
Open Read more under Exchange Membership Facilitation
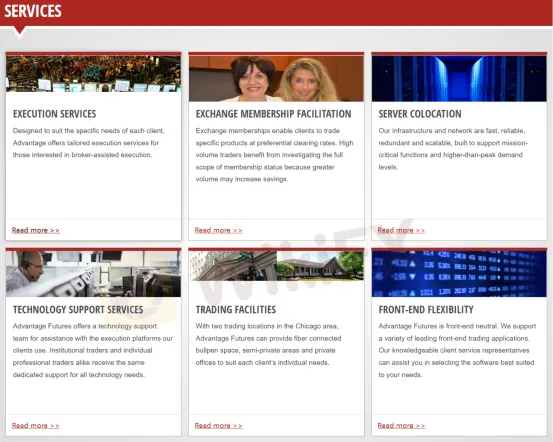click(218, 230)
